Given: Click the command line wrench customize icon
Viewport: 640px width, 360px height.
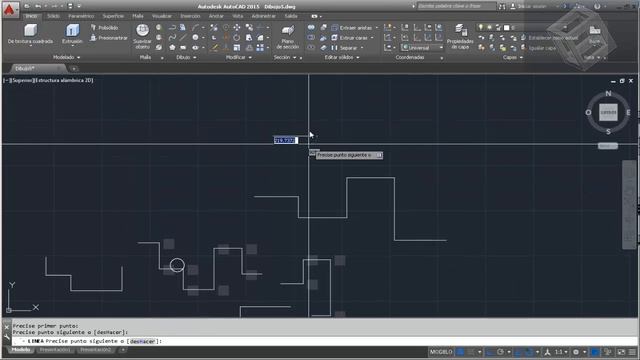Looking at the screenshot, I should point(7,337).
